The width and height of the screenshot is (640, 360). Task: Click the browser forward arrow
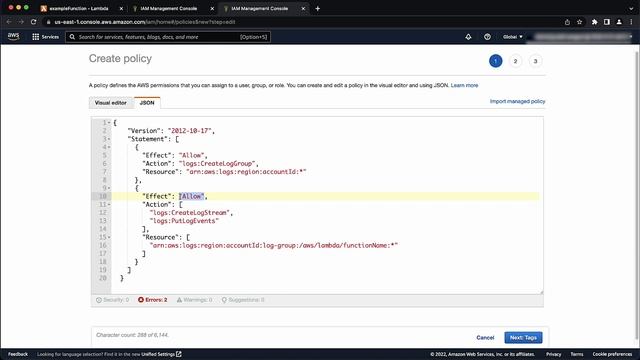coord(21,22)
